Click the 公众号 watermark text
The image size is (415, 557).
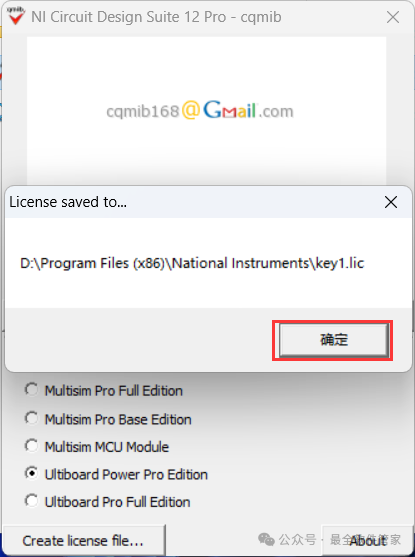point(297,540)
